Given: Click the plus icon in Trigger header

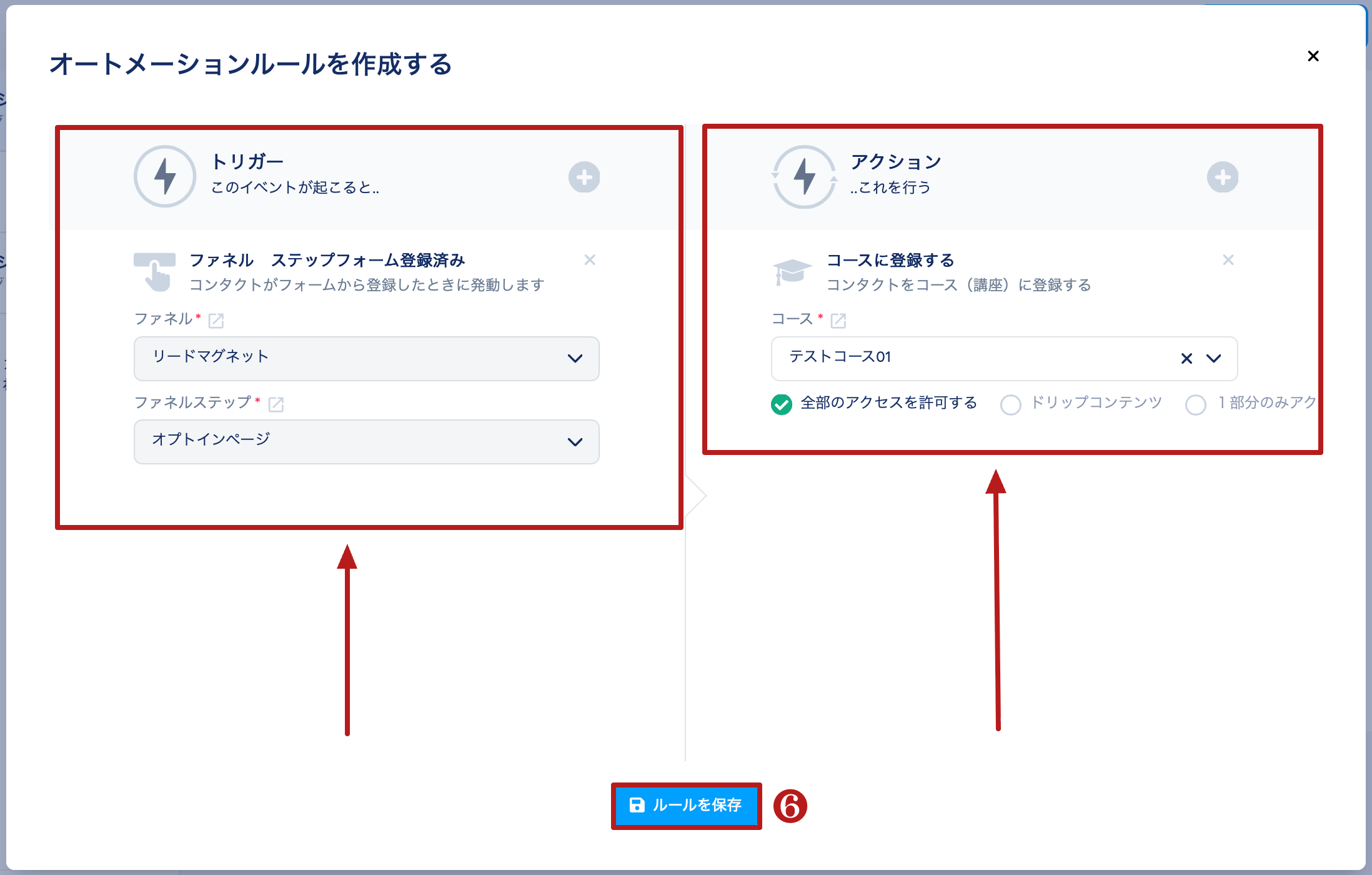Looking at the screenshot, I should (x=584, y=177).
